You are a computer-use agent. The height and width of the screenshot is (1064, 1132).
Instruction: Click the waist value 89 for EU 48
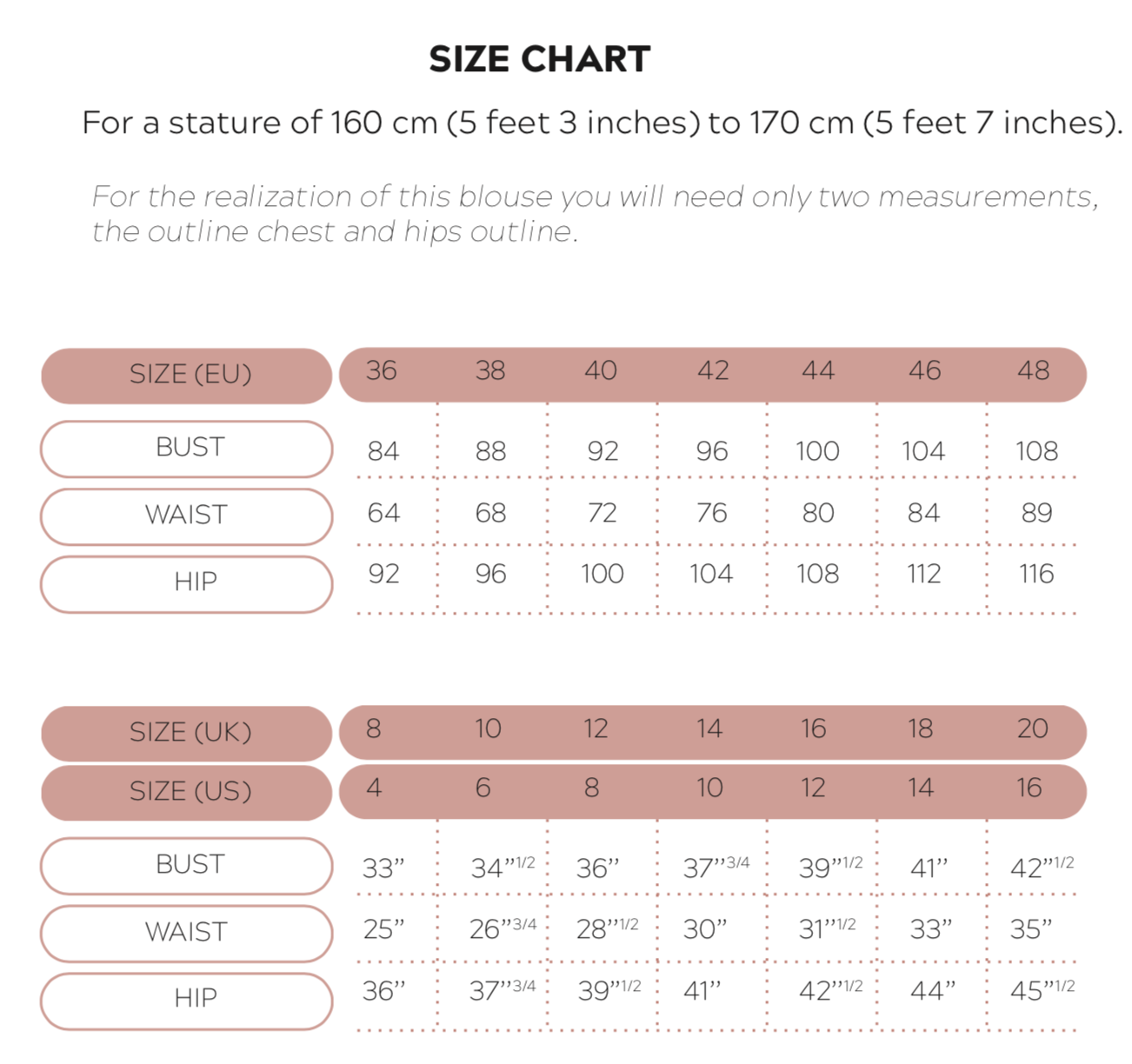pos(1036,513)
